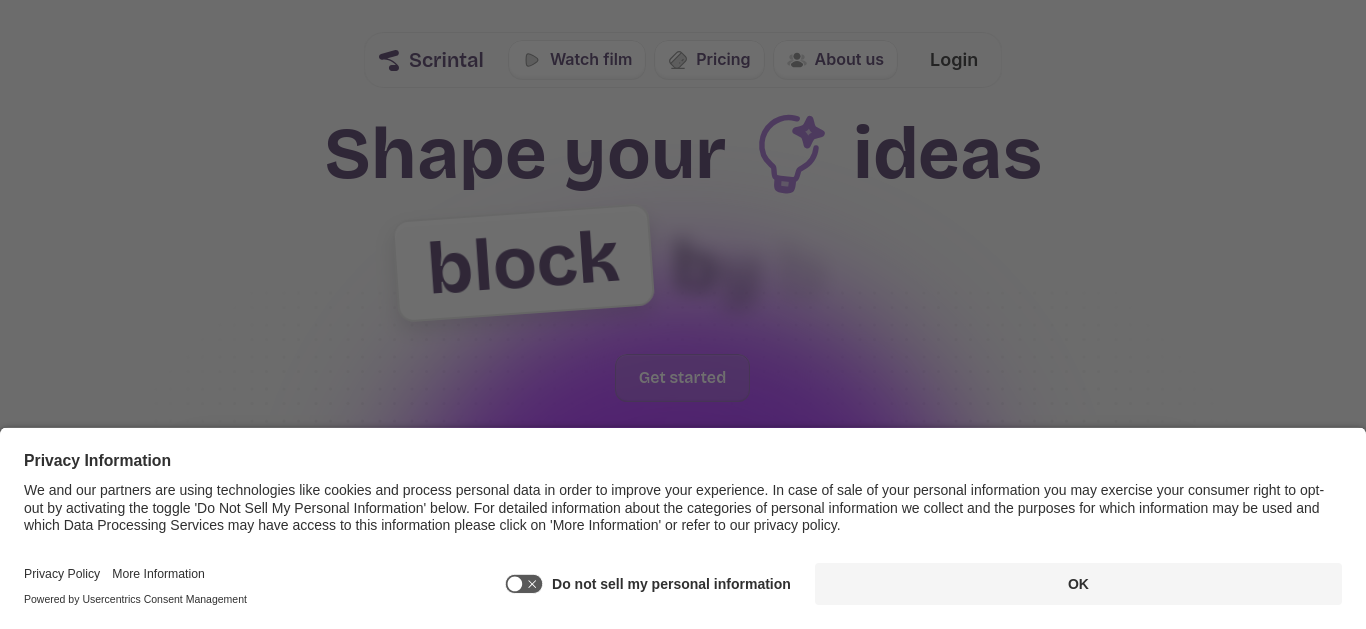Click the Scrintal logo icon
The image size is (1366, 629).
click(389, 60)
